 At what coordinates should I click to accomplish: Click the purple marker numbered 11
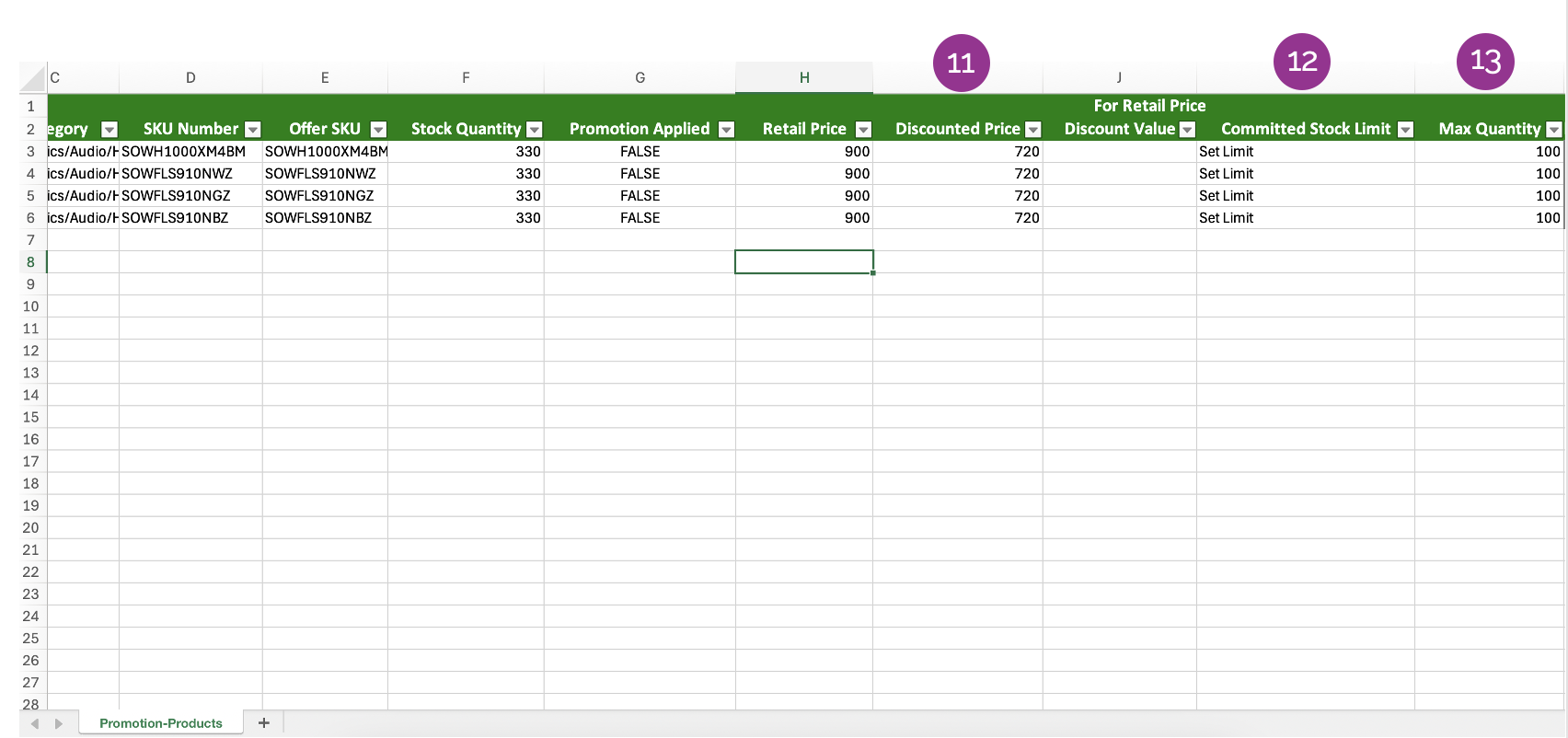coord(961,63)
